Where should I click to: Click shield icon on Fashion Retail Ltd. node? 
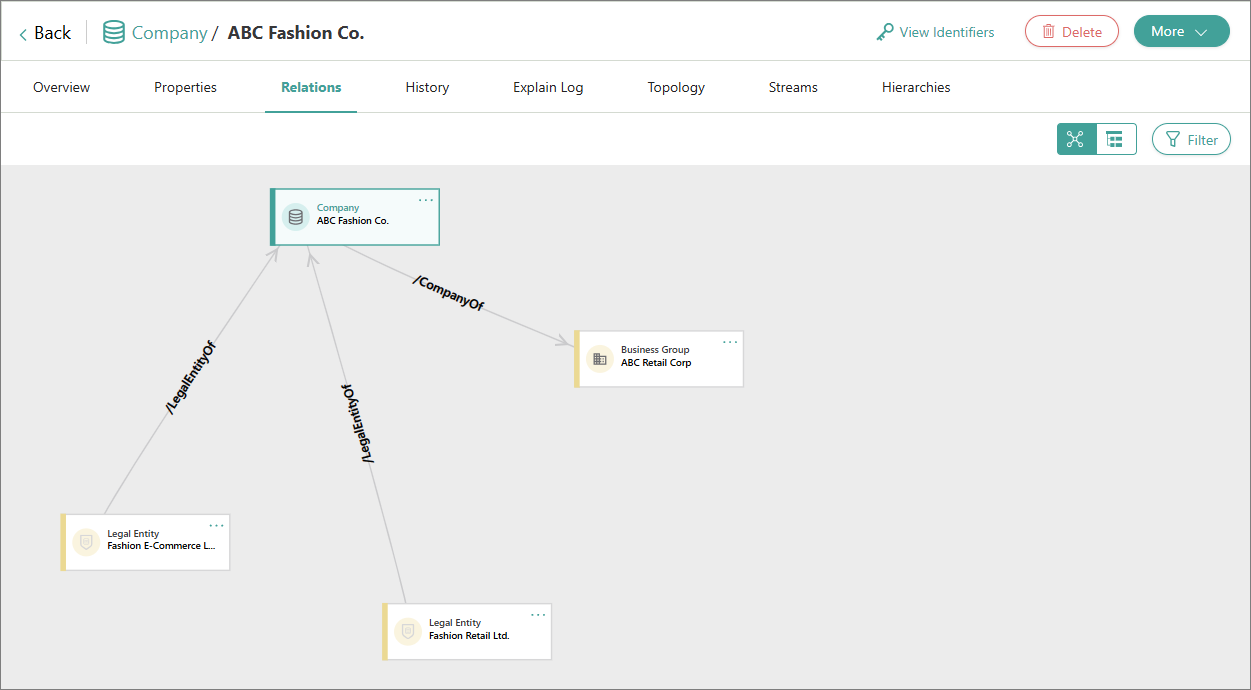[x=408, y=631]
